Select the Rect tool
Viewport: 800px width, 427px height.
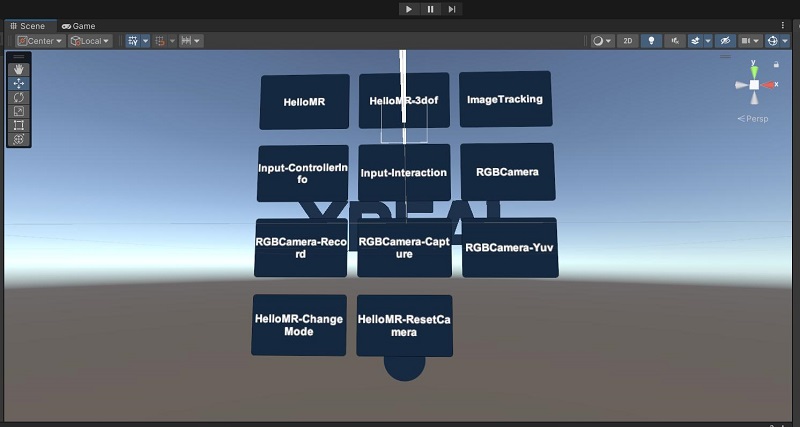coord(19,126)
